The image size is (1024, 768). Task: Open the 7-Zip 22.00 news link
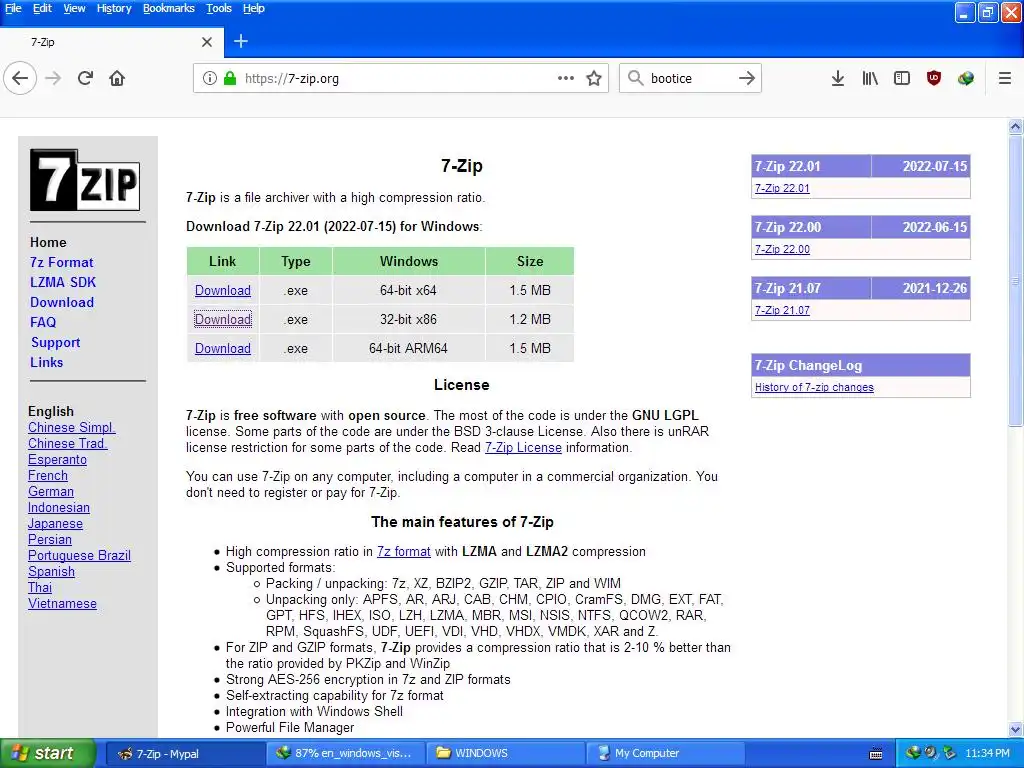pos(782,249)
